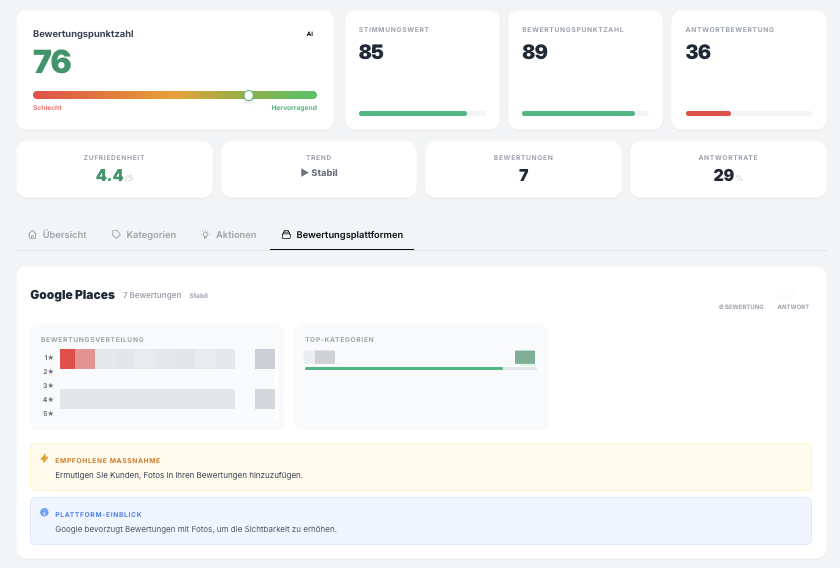Screen dimensions: 840x568
Task: Click the Zufriedenheit rating 4.4
Action: click(110, 175)
